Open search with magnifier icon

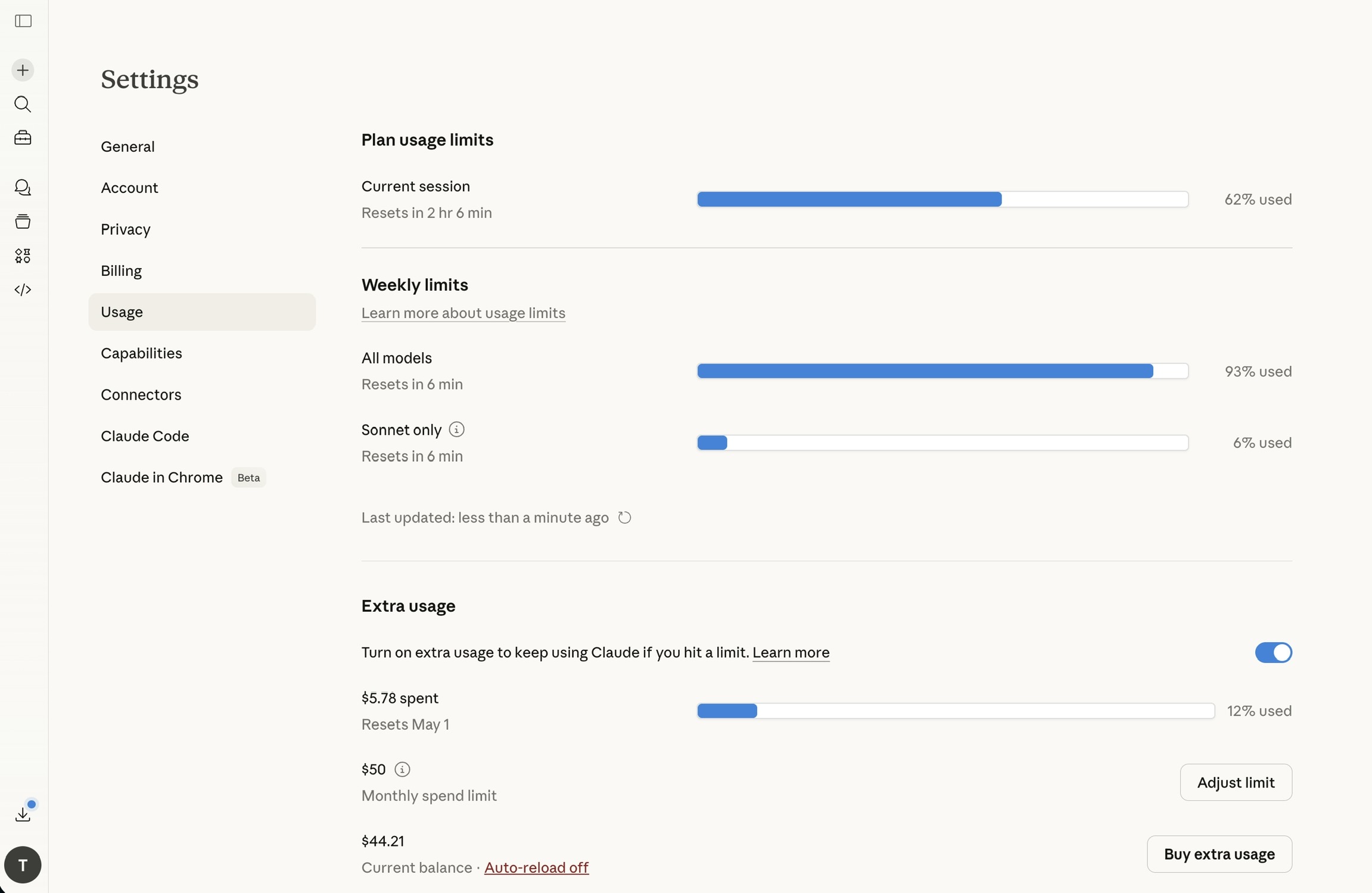pyautogui.click(x=23, y=104)
